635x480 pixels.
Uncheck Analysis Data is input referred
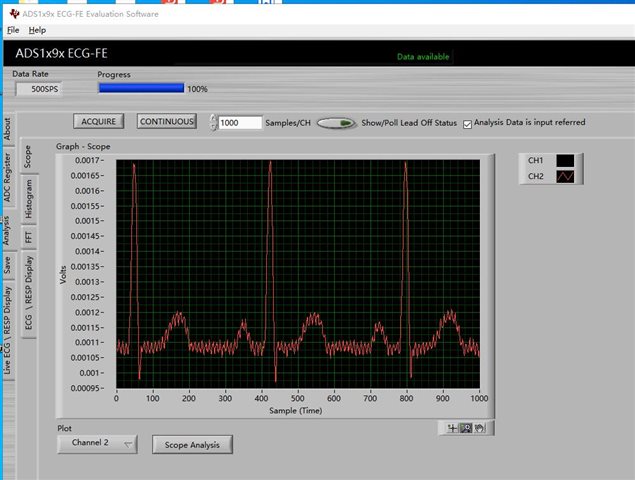click(467, 124)
